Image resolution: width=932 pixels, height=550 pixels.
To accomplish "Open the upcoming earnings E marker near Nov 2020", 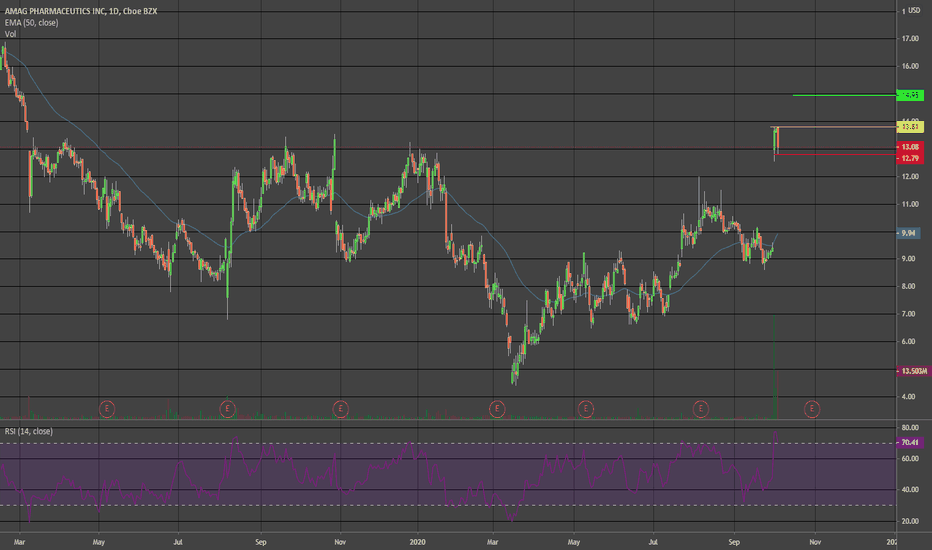I will pos(812,408).
